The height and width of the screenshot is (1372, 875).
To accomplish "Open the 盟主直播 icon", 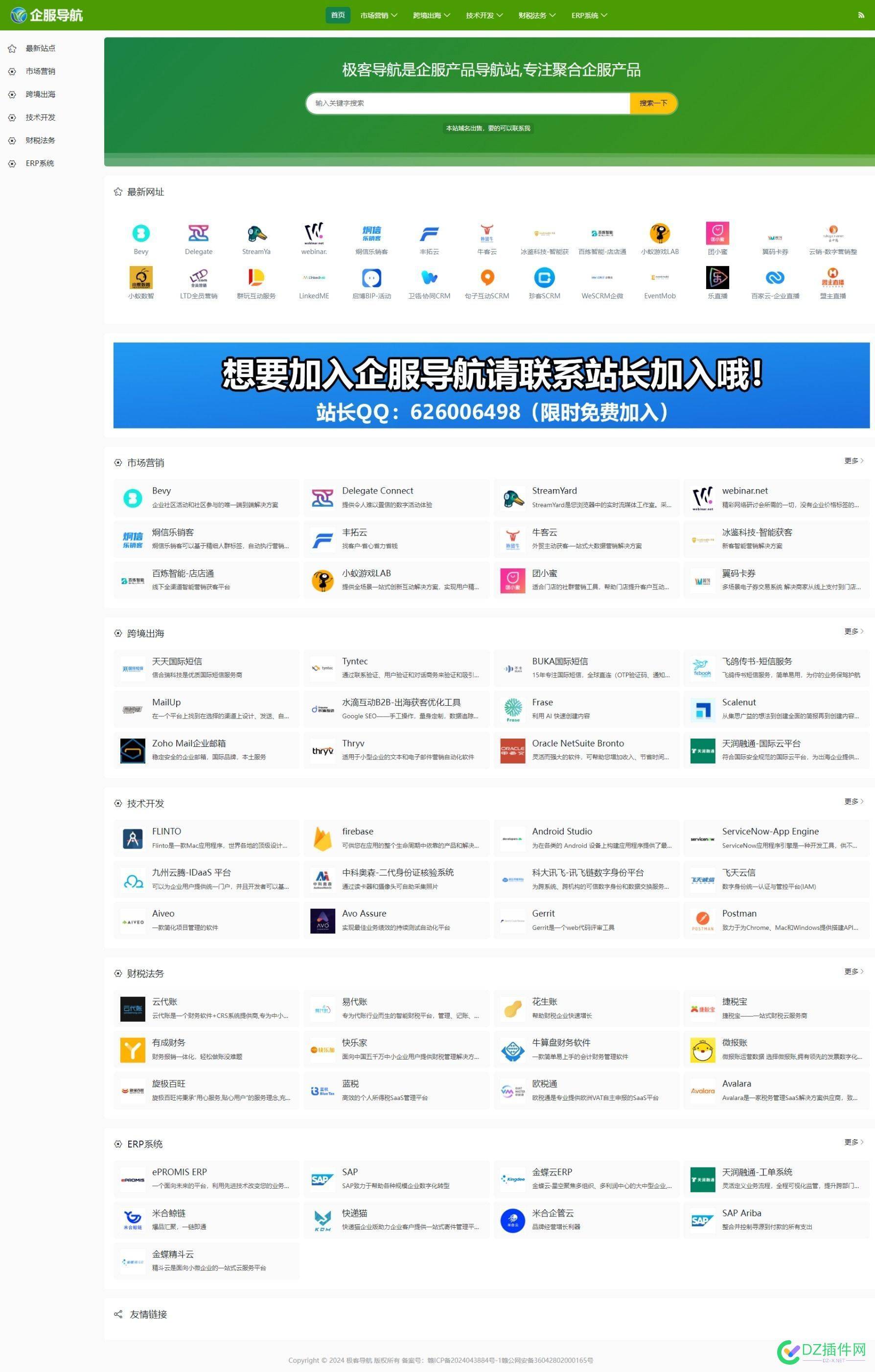I will coord(832,277).
